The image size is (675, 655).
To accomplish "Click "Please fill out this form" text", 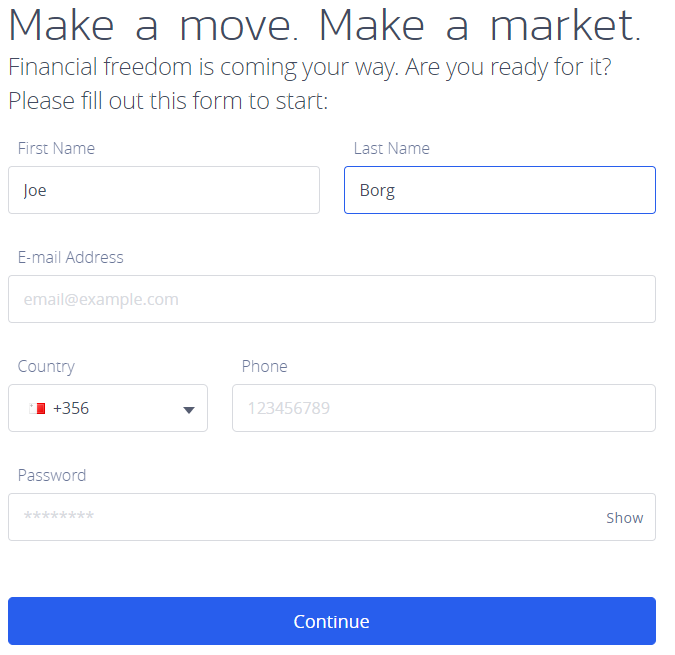I will pos(168,101).
